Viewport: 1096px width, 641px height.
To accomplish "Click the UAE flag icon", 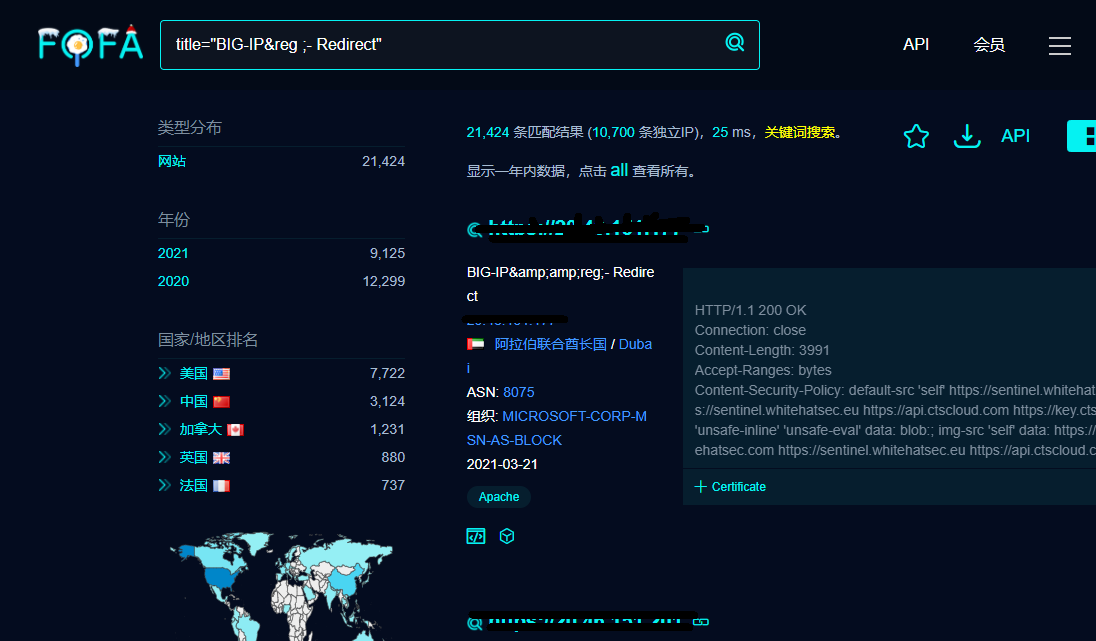I will (x=475, y=344).
